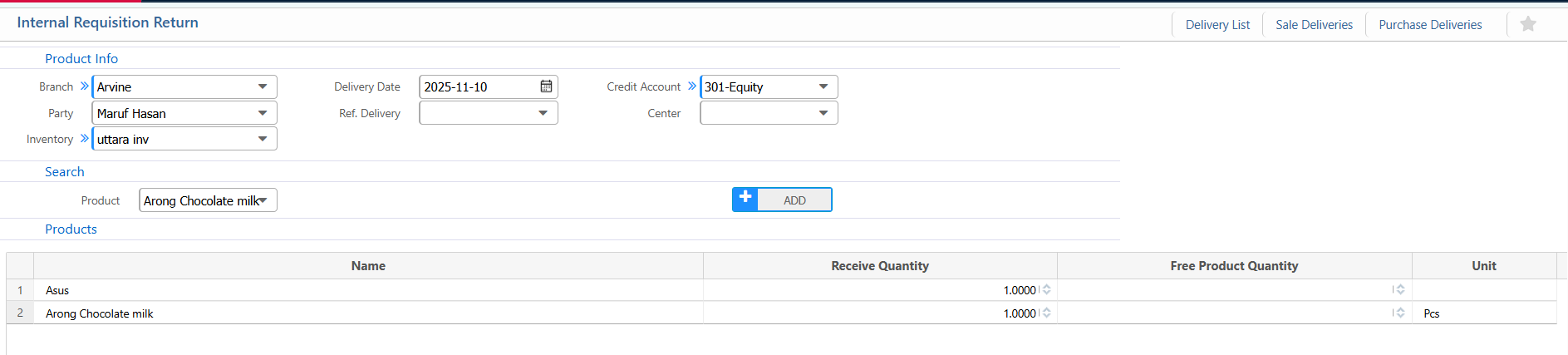
Task: Expand the Branch dropdown showing Arvine
Action: point(263,86)
